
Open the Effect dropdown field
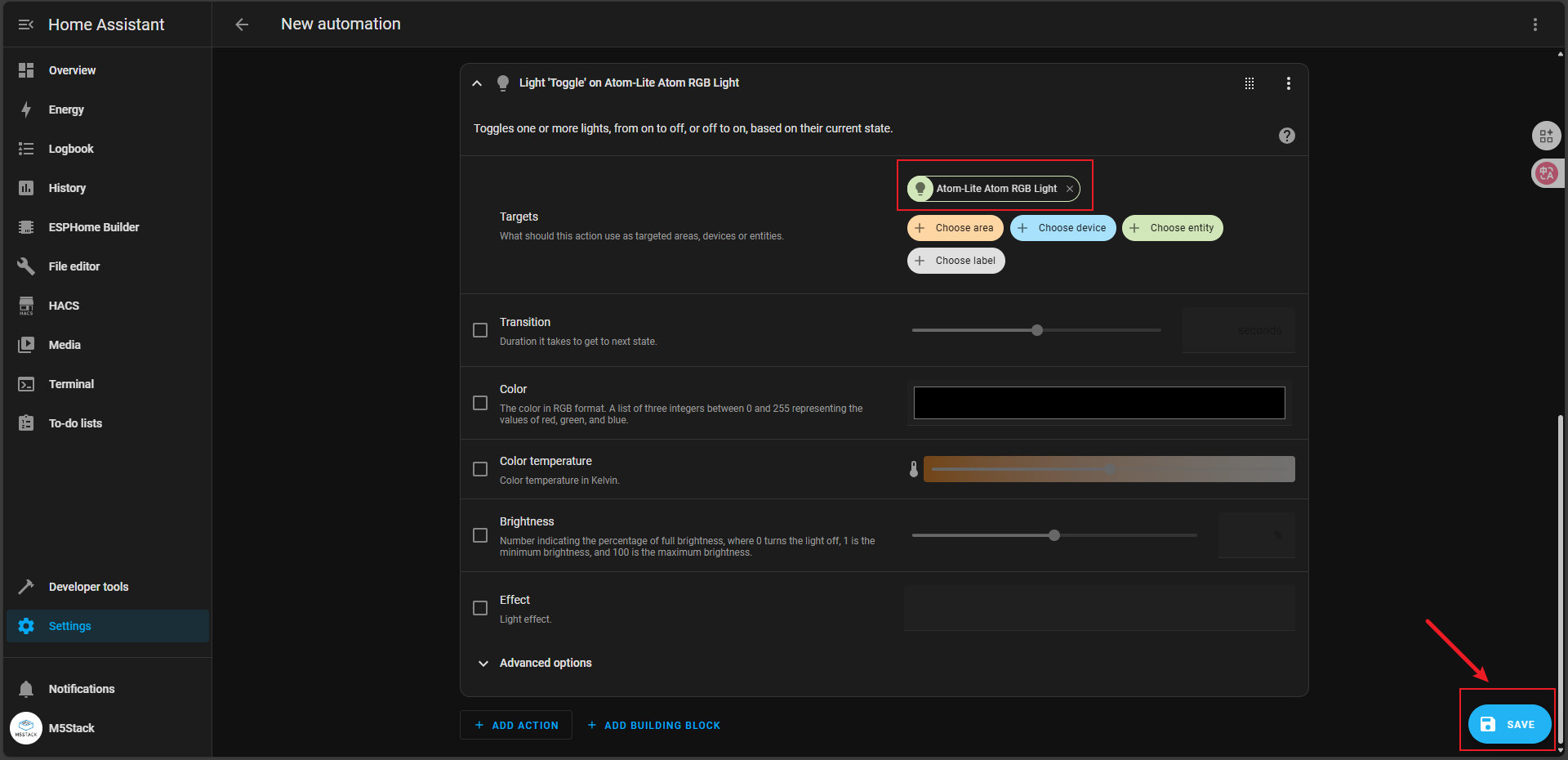pos(1099,608)
